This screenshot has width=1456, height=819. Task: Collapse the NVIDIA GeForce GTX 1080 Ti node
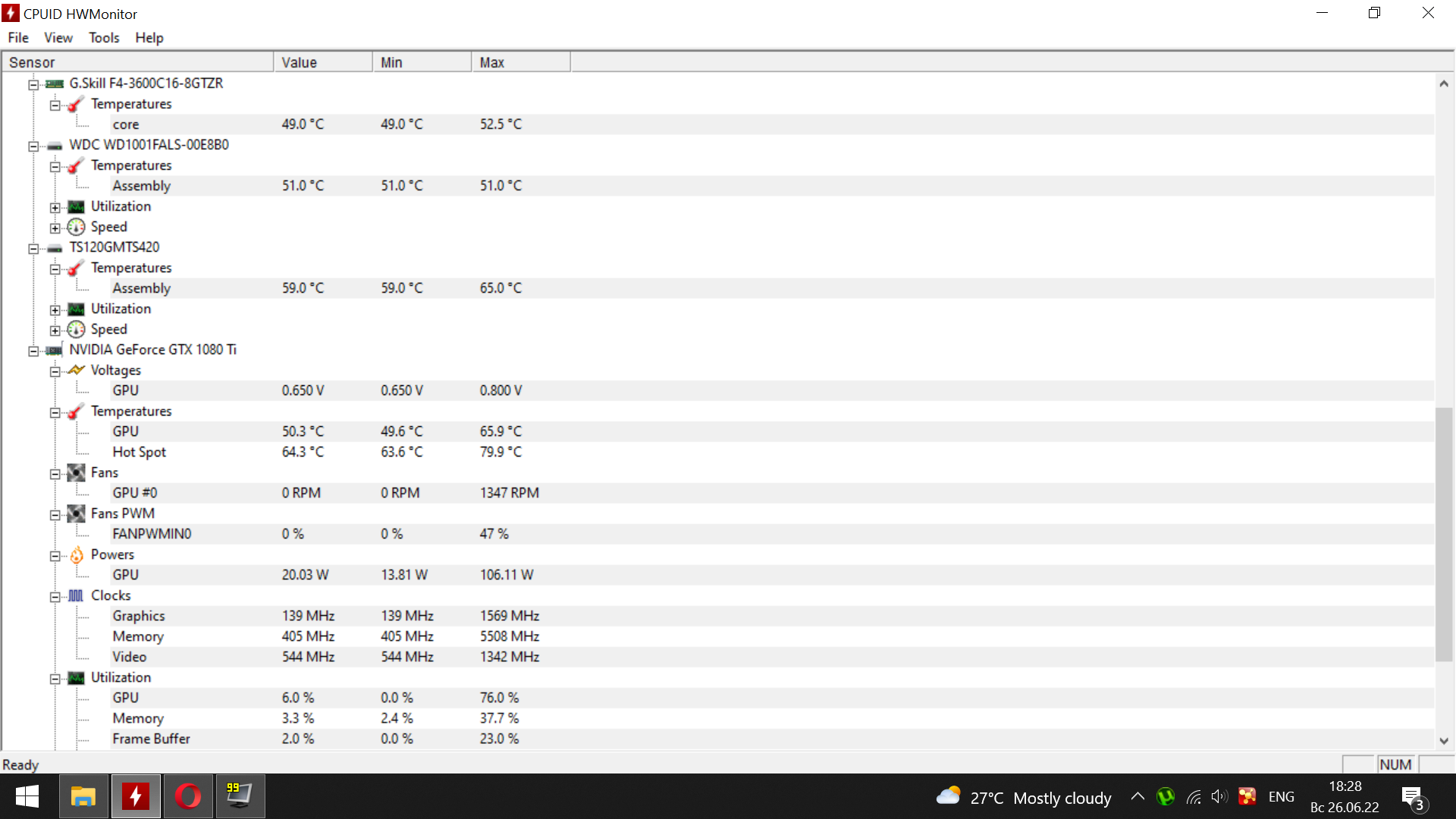coord(33,351)
